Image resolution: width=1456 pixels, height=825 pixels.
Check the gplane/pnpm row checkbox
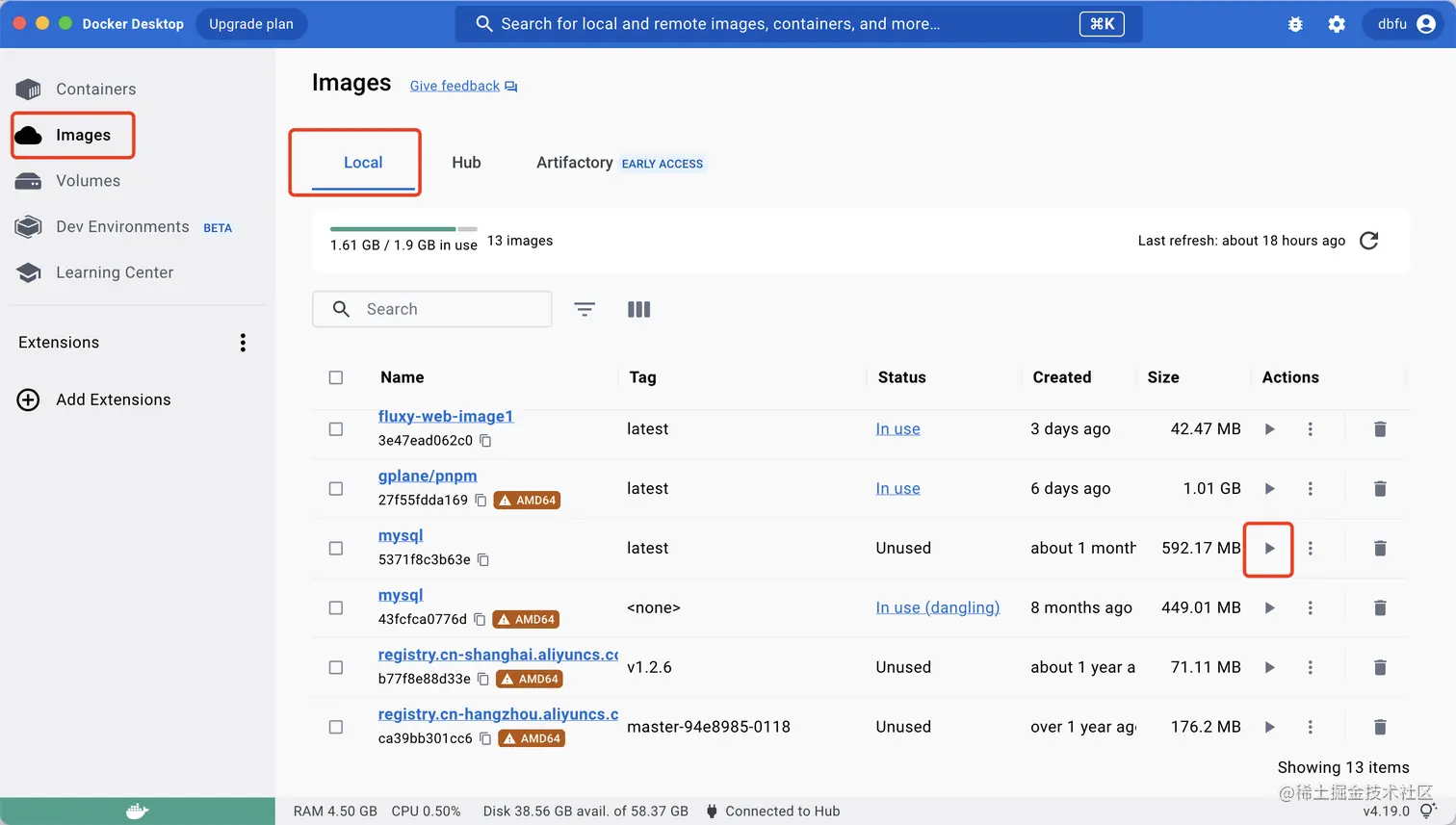tap(336, 489)
